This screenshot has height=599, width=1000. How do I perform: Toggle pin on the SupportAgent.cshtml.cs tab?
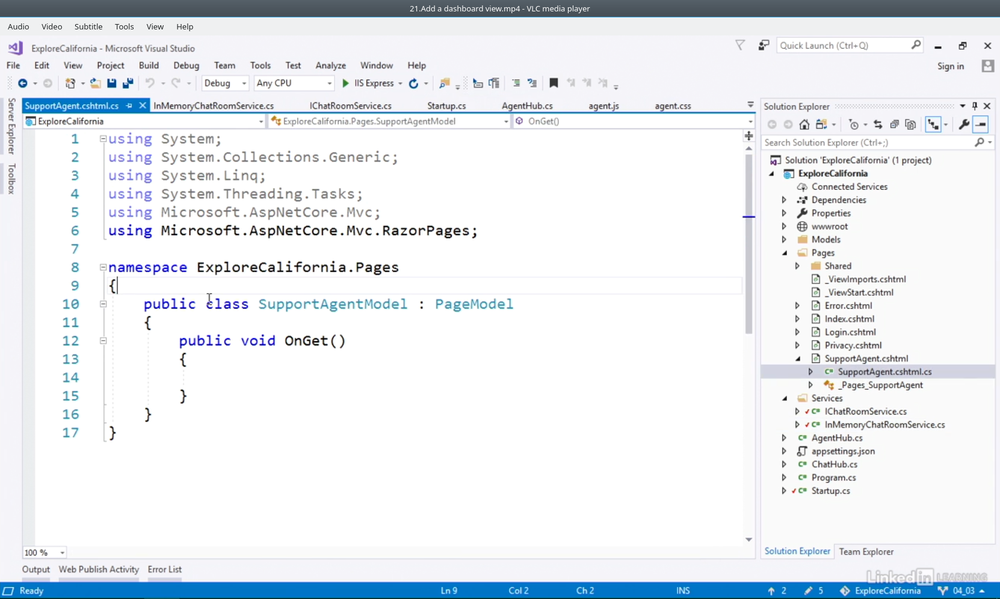[x=129, y=106]
